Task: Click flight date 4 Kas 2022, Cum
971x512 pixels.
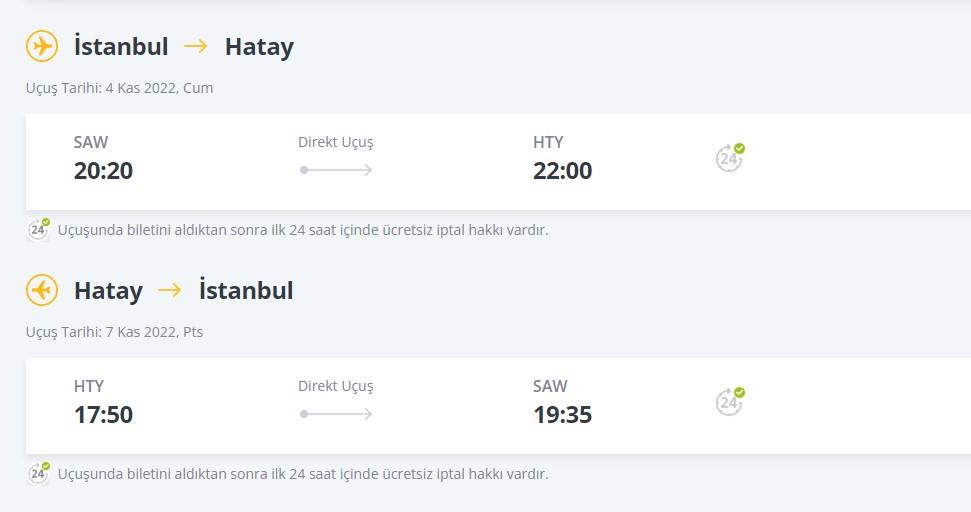Action: point(159,88)
